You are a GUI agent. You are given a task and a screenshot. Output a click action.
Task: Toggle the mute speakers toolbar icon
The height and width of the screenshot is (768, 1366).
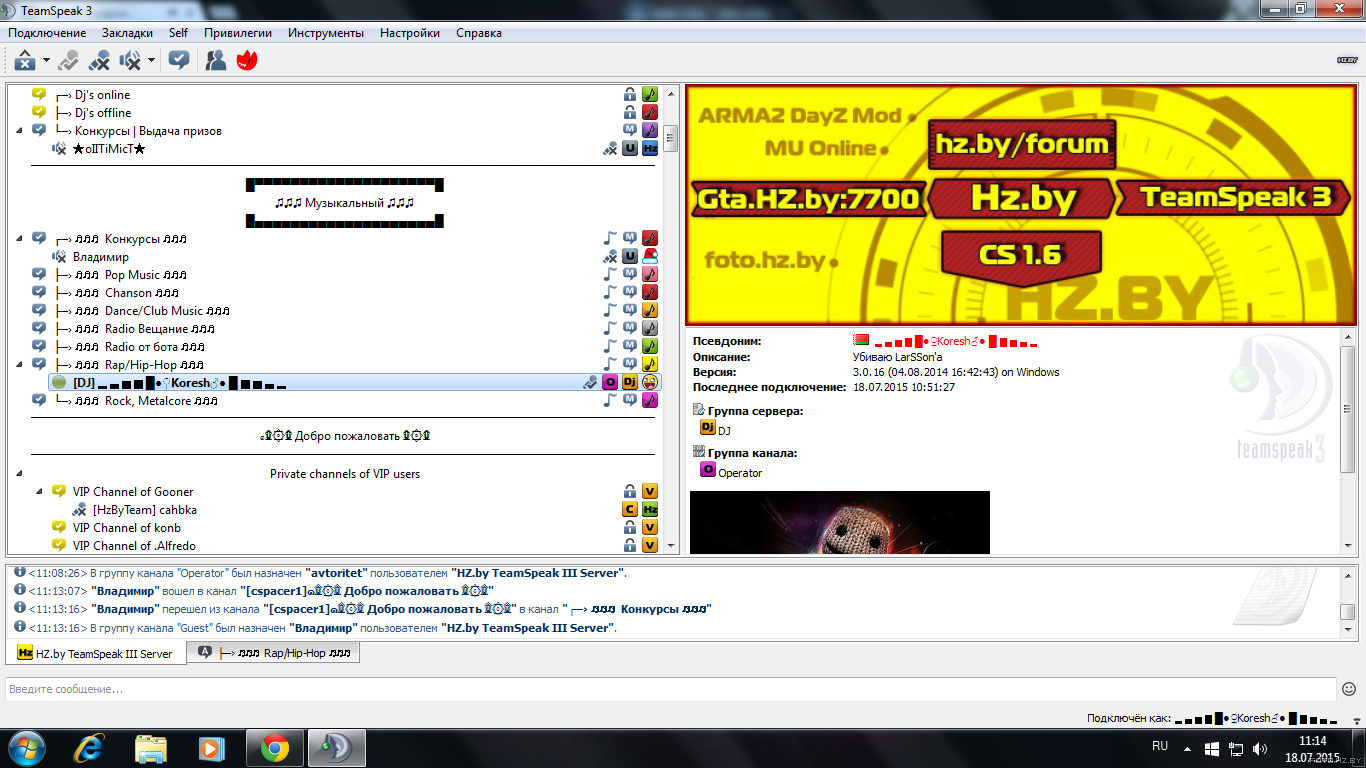131,61
